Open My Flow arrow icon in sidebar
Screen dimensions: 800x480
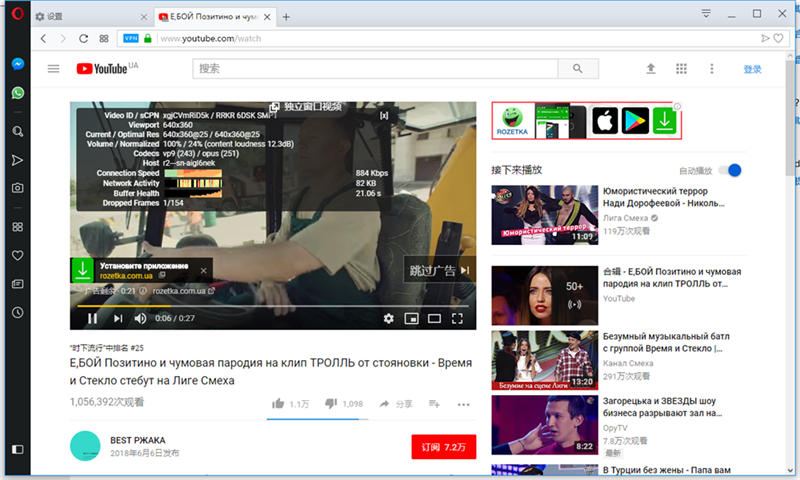pos(17,160)
